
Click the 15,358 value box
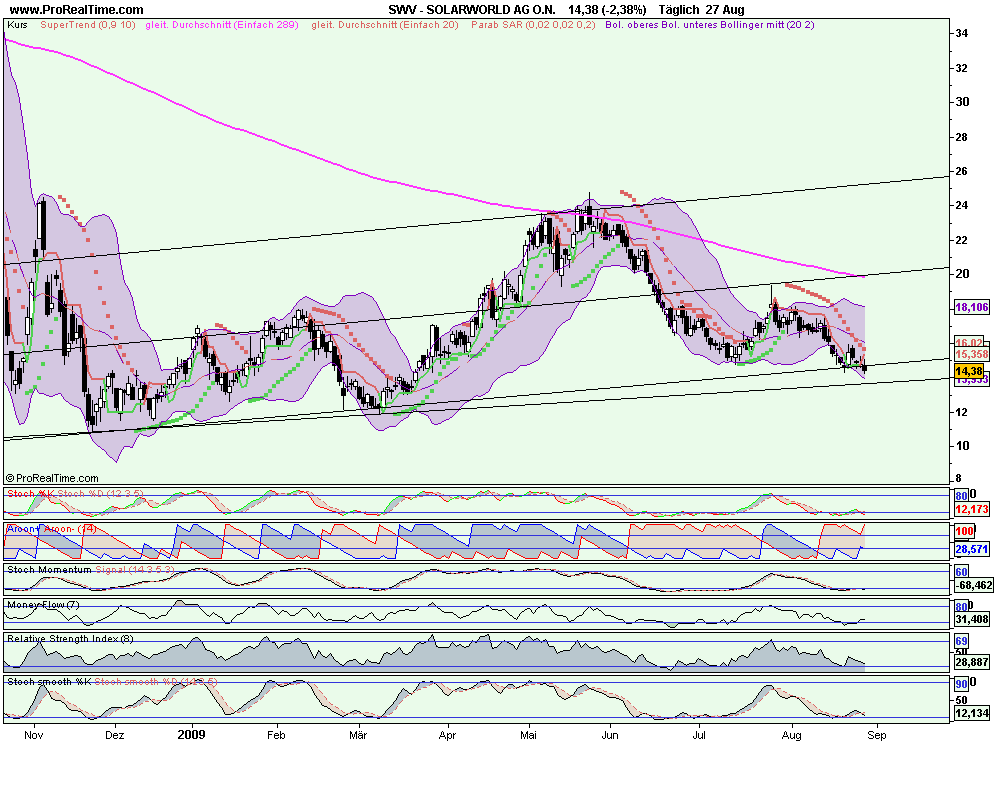click(971, 354)
